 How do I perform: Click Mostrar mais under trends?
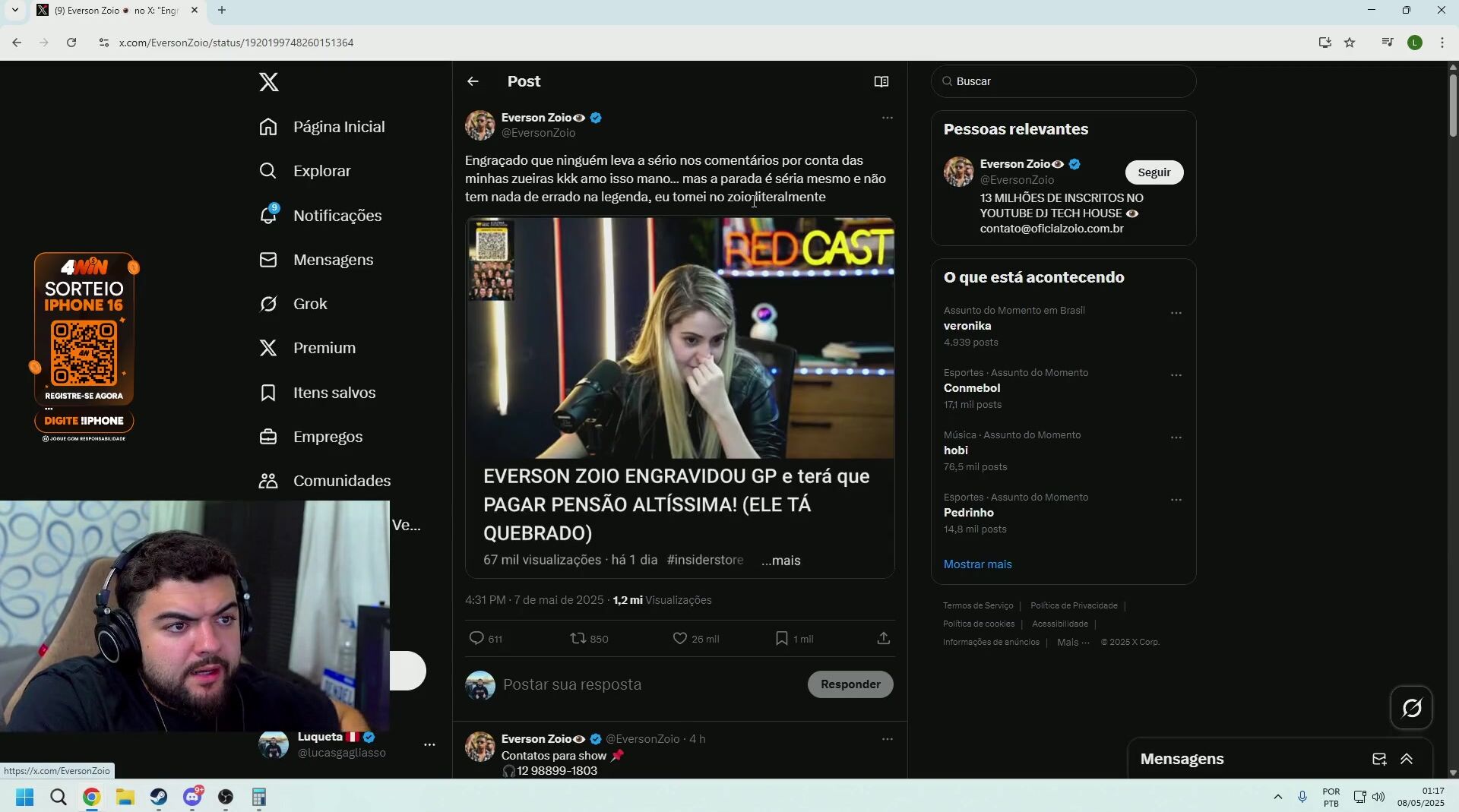pyautogui.click(x=977, y=564)
